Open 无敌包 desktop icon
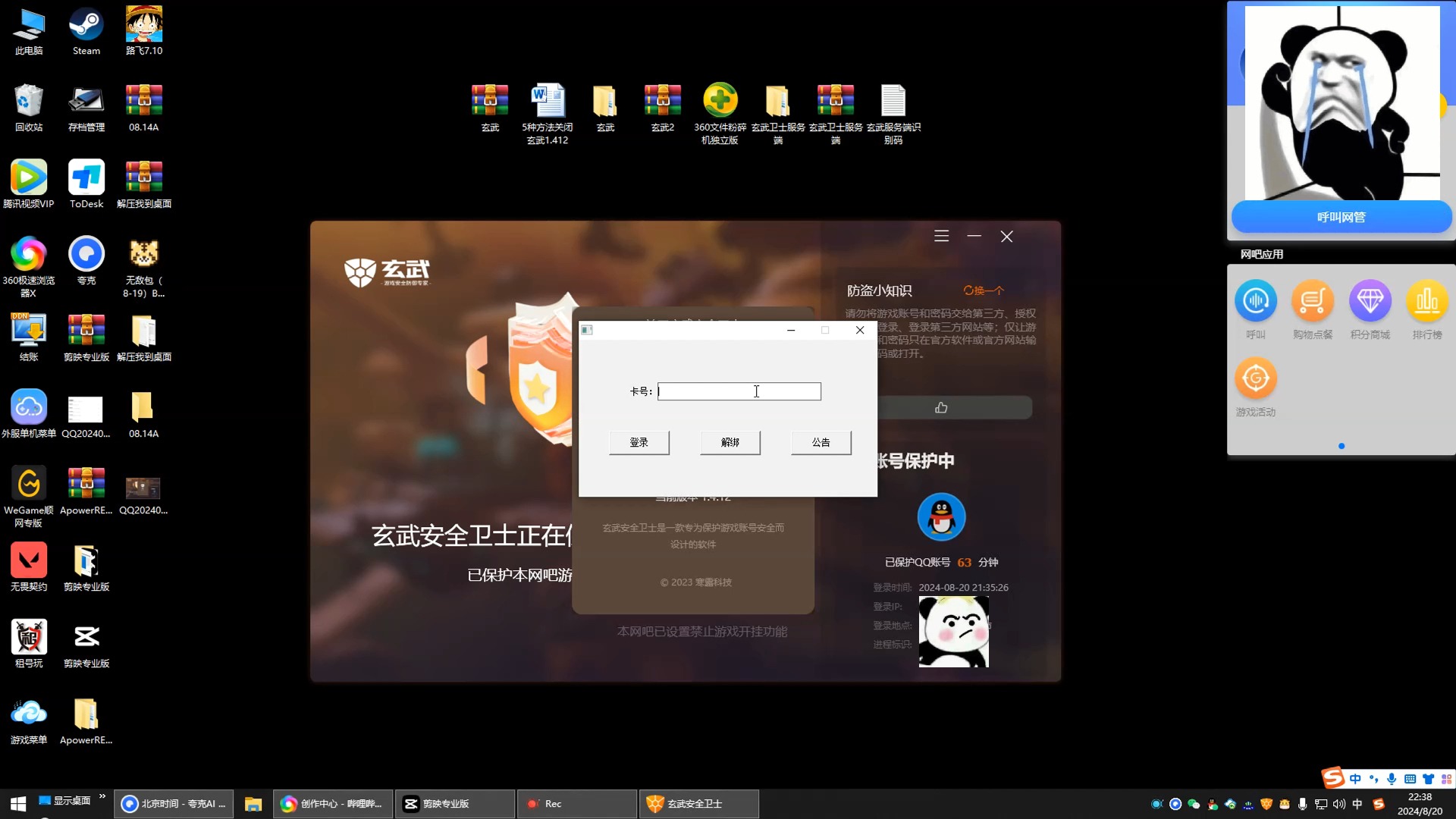This screenshot has height=819, width=1456. coord(144,267)
